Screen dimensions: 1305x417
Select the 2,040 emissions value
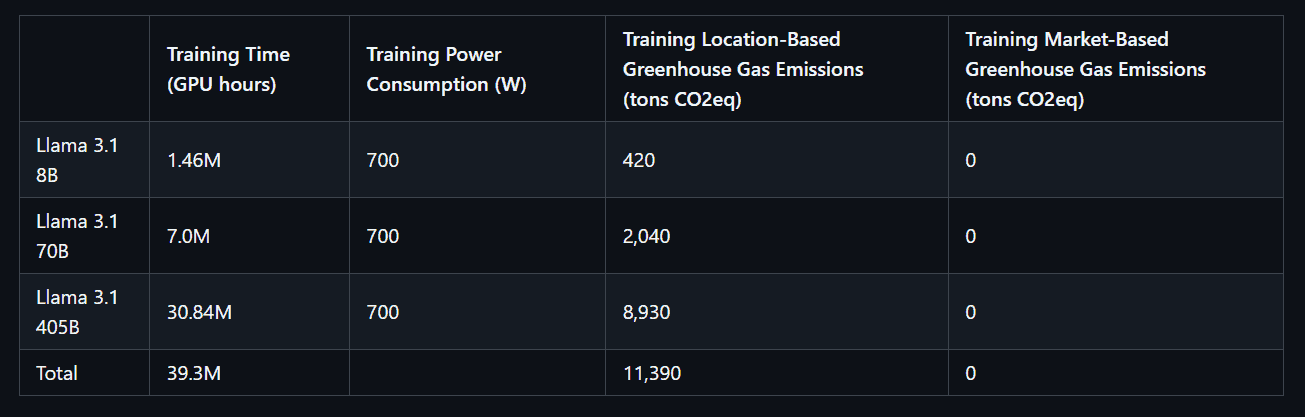coord(646,236)
